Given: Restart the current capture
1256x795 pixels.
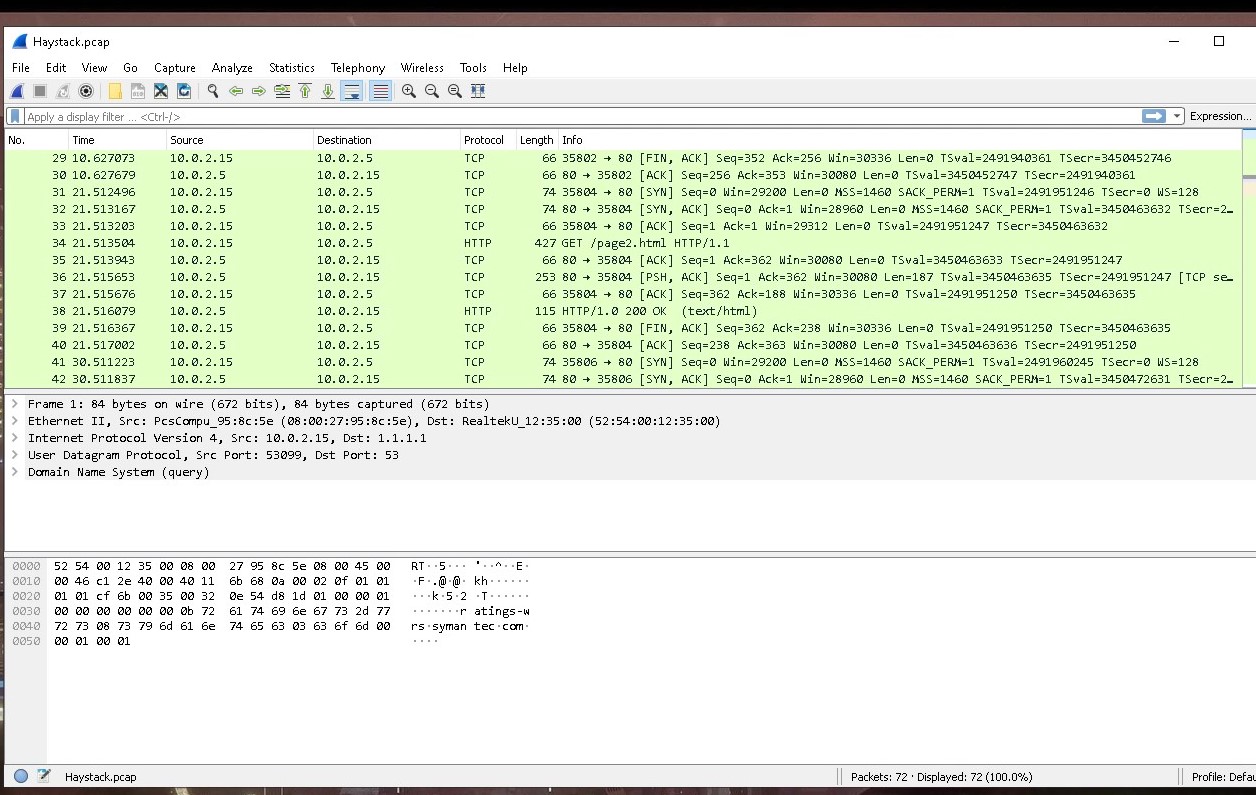Looking at the screenshot, I should [63, 91].
